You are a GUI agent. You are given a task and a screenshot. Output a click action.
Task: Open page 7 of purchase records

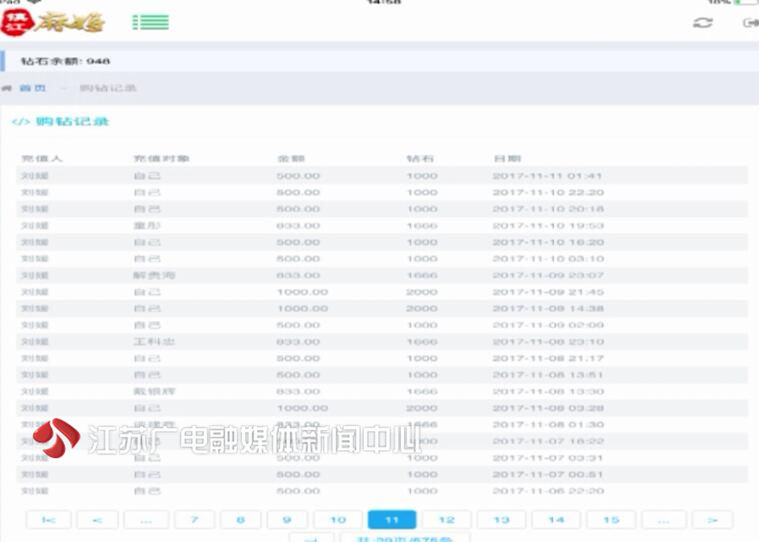195,520
